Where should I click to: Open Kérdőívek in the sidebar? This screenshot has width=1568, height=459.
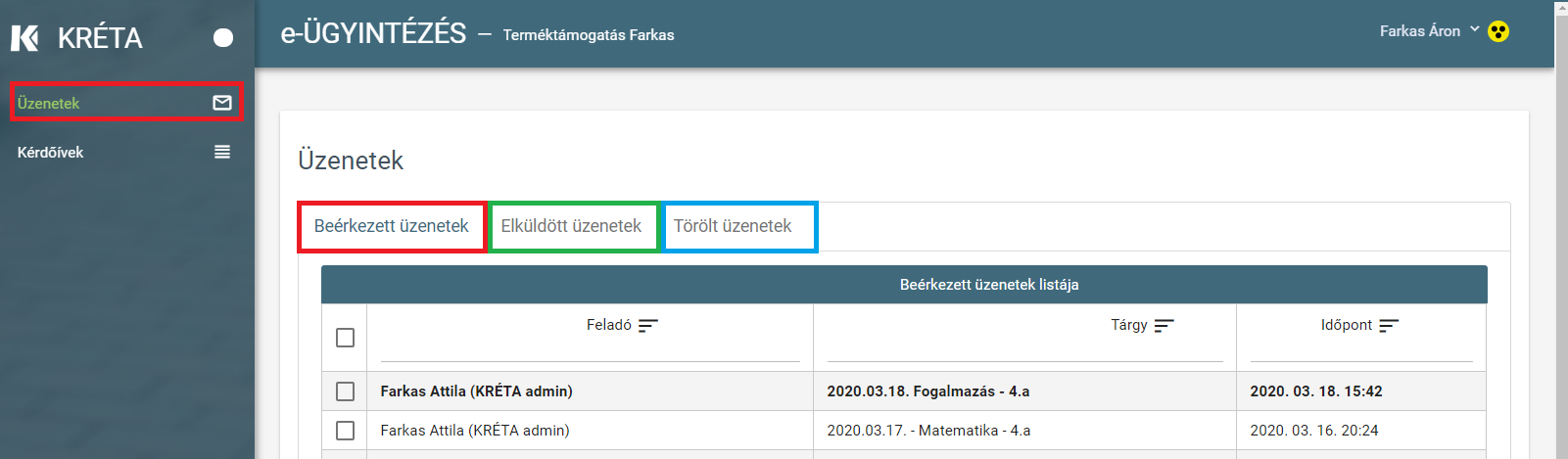[51, 153]
